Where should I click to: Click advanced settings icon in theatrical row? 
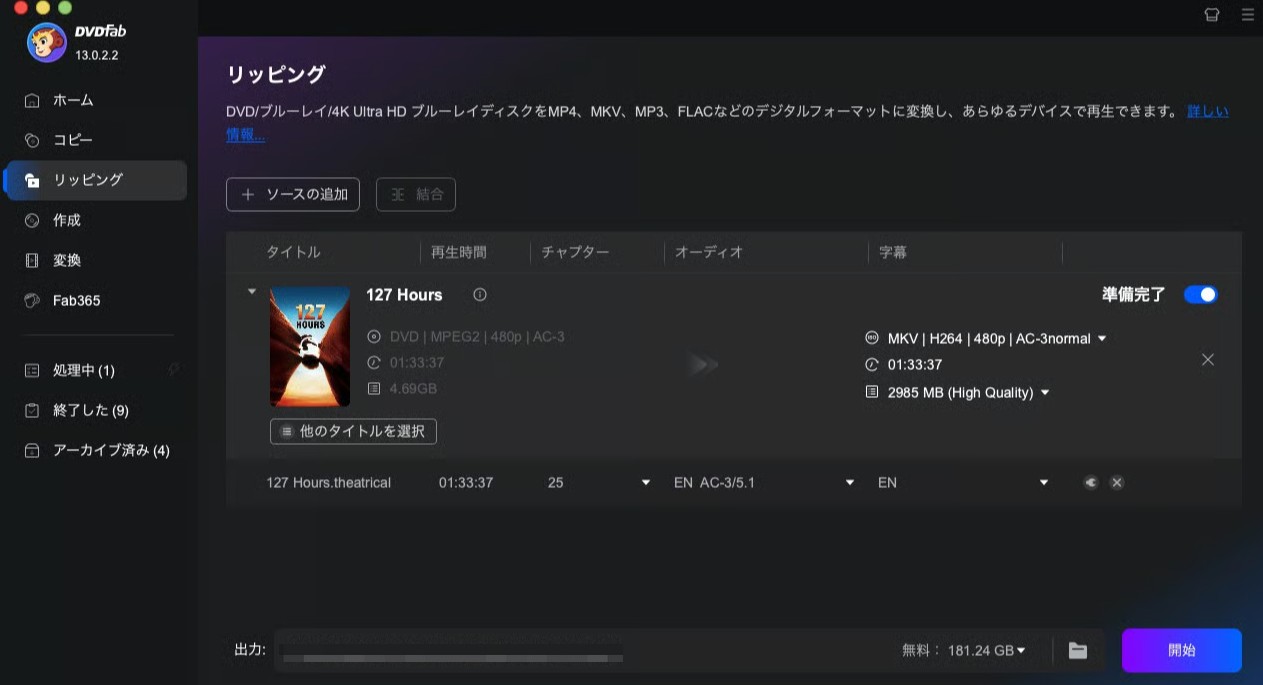coord(1091,482)
